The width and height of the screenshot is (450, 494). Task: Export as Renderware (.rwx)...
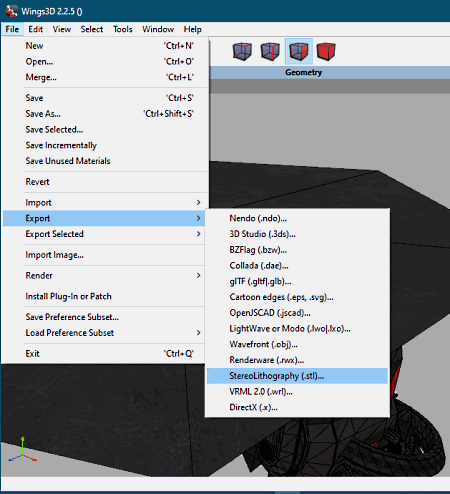tap(297, 360)
